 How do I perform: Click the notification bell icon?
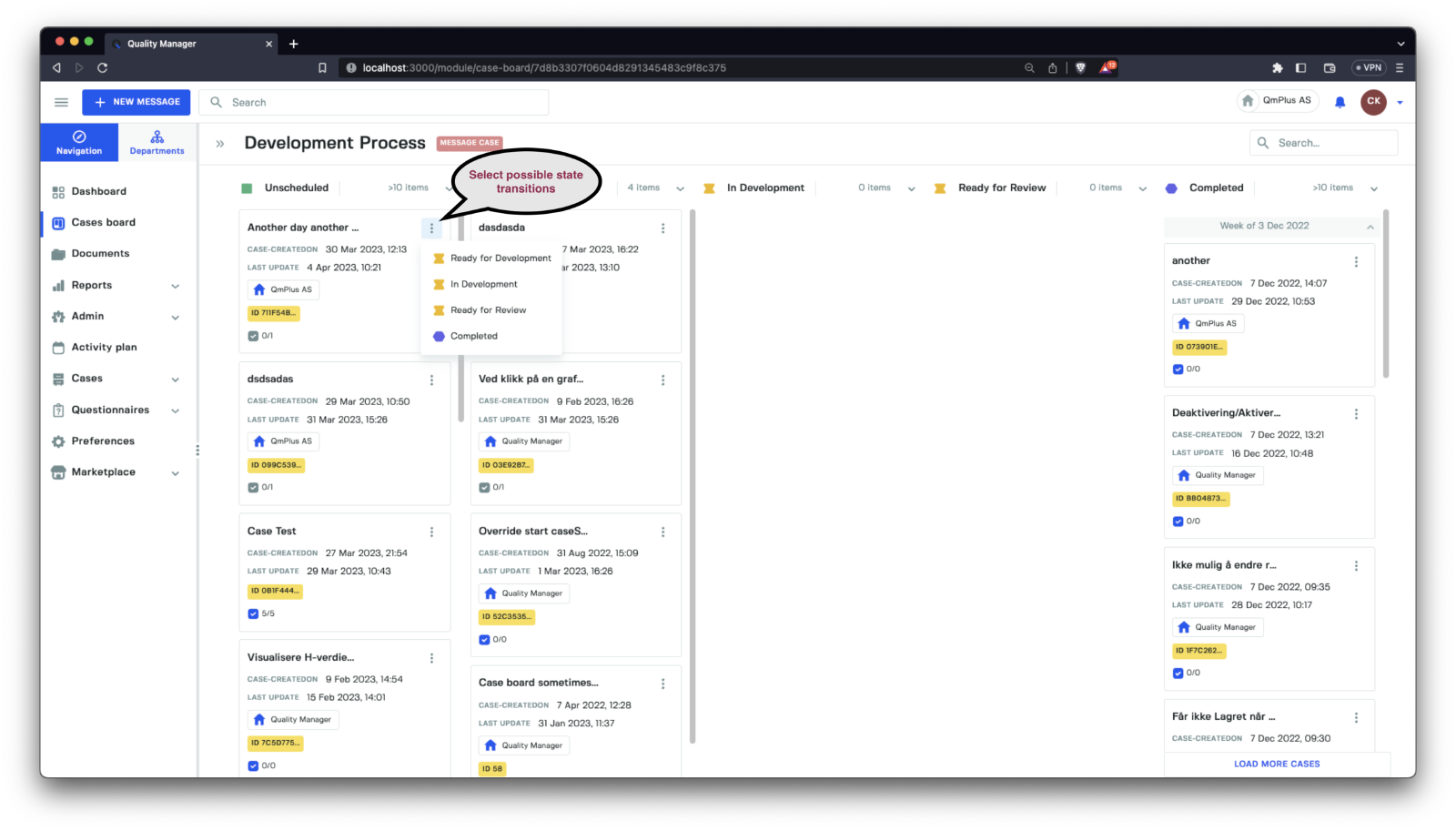(x=1340, y=102)
